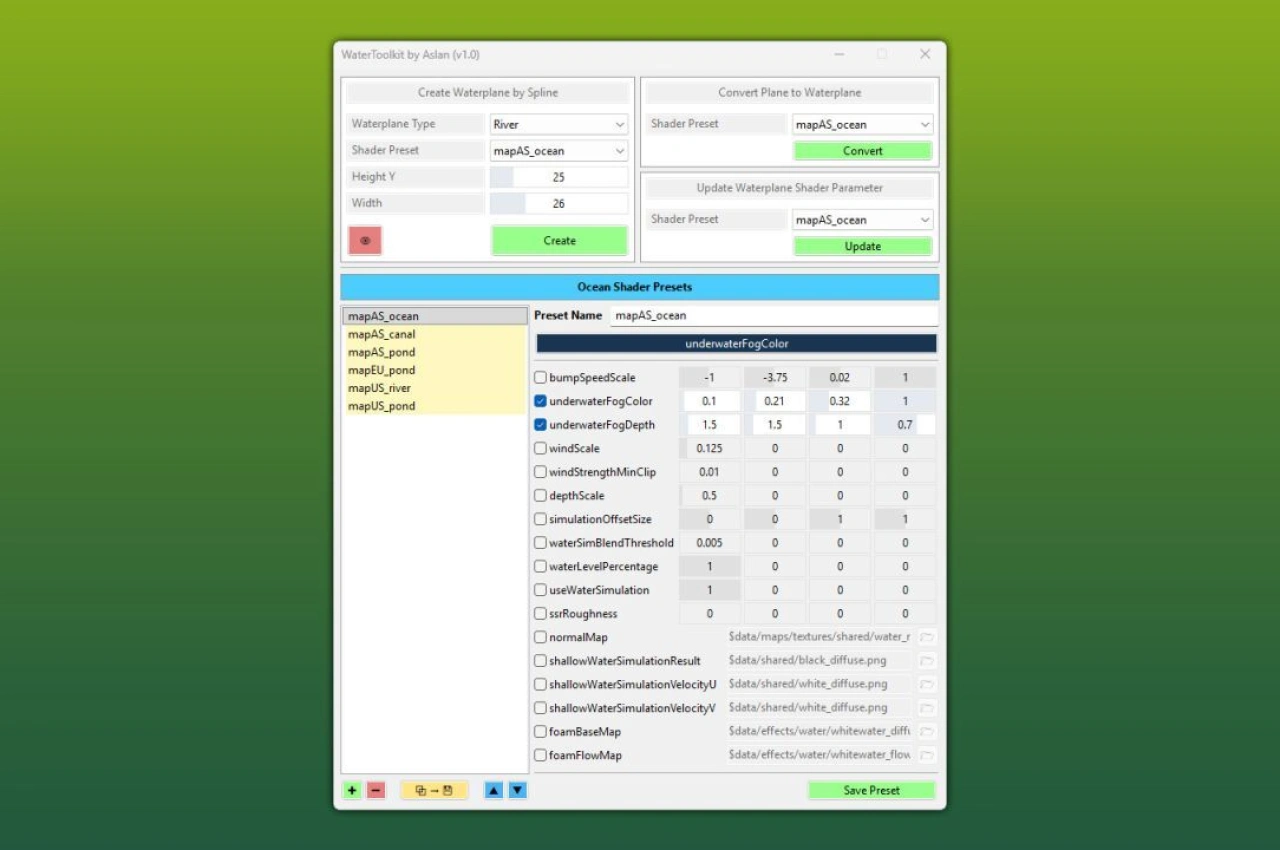This screenshot has width=1280, height=850.
Task: Click the Save Preset button
Action: pyautogui.click(x=871, y=790)
